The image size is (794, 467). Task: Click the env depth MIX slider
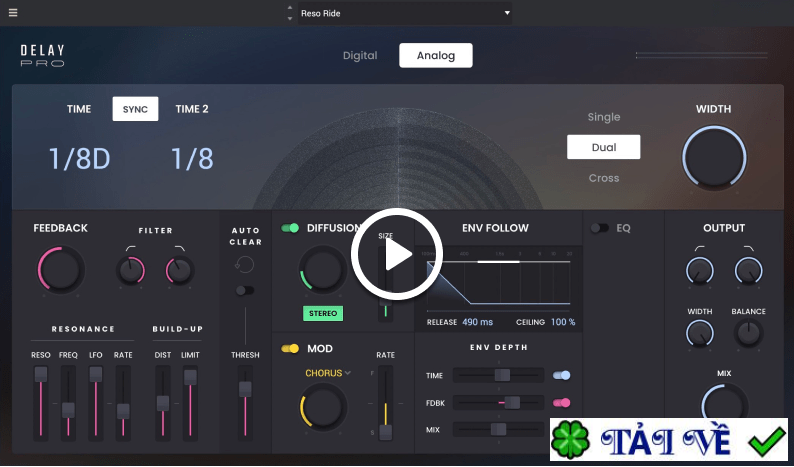click(498, 430)
